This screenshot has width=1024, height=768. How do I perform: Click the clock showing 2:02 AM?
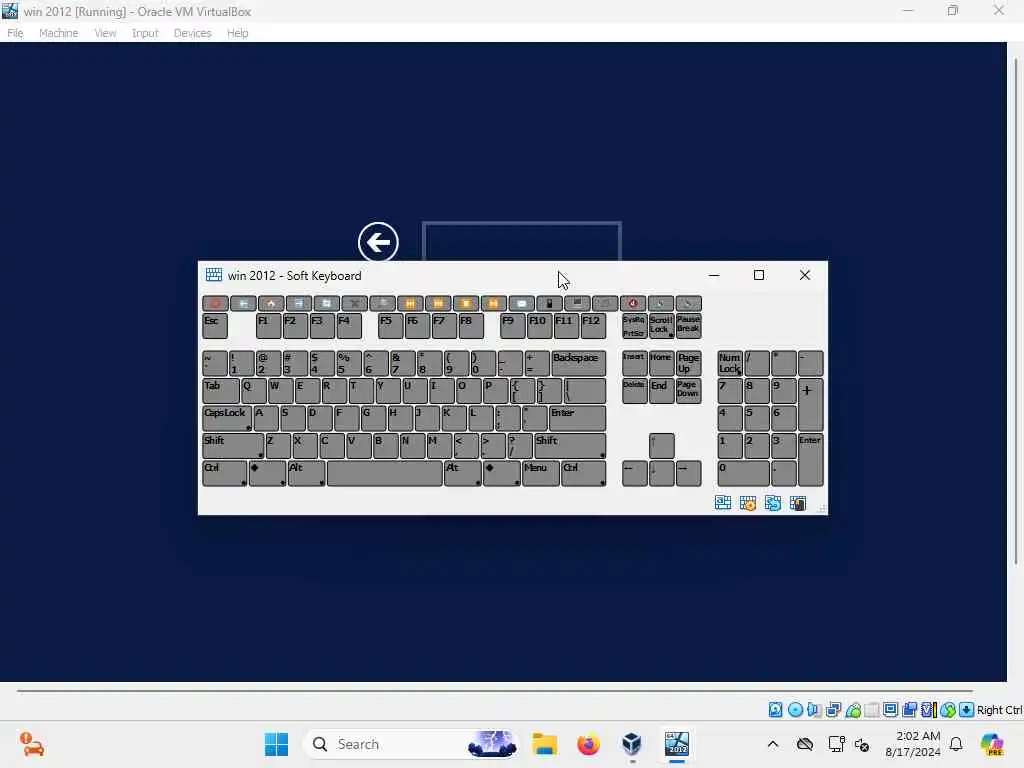[912, 744]
